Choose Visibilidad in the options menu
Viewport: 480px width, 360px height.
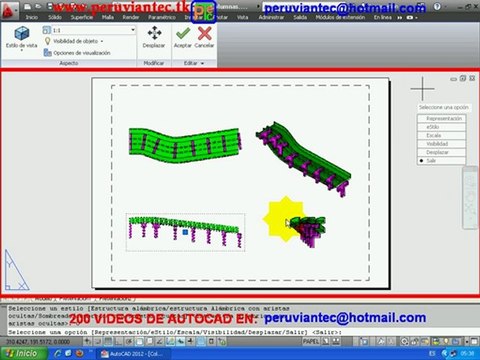441,144
